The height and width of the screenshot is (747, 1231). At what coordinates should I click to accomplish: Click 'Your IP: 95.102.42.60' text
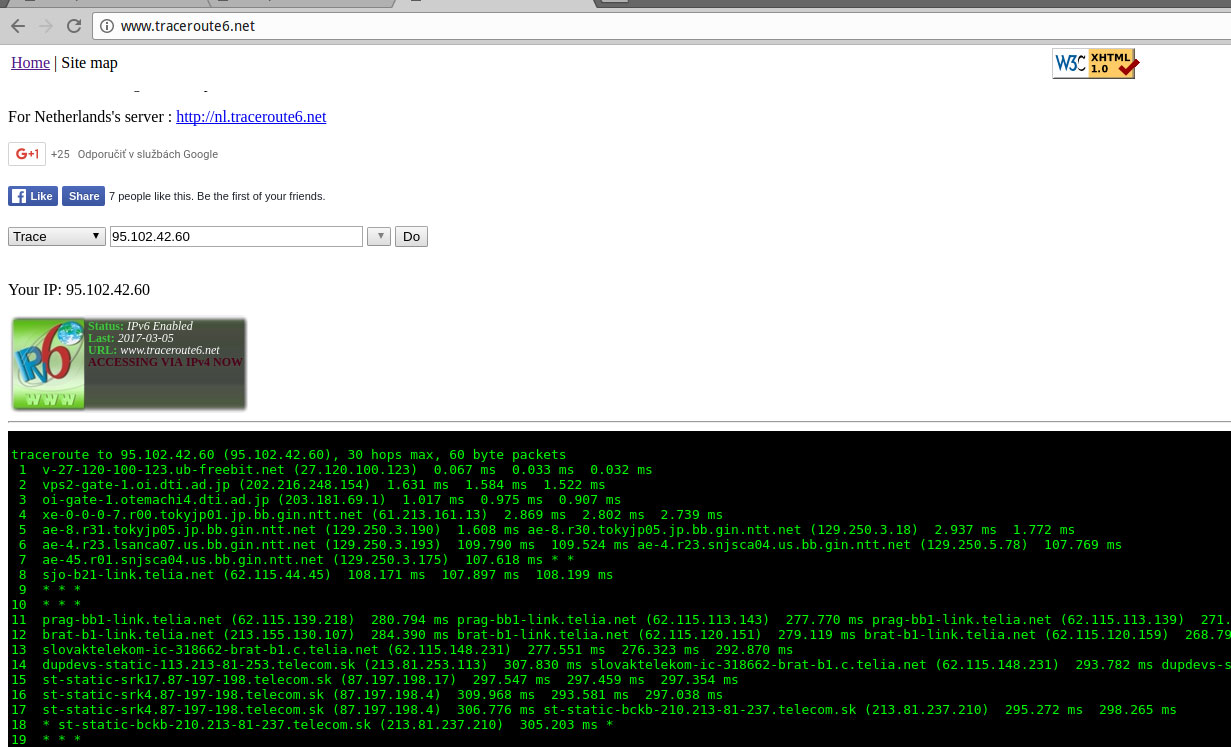[79, 290]
